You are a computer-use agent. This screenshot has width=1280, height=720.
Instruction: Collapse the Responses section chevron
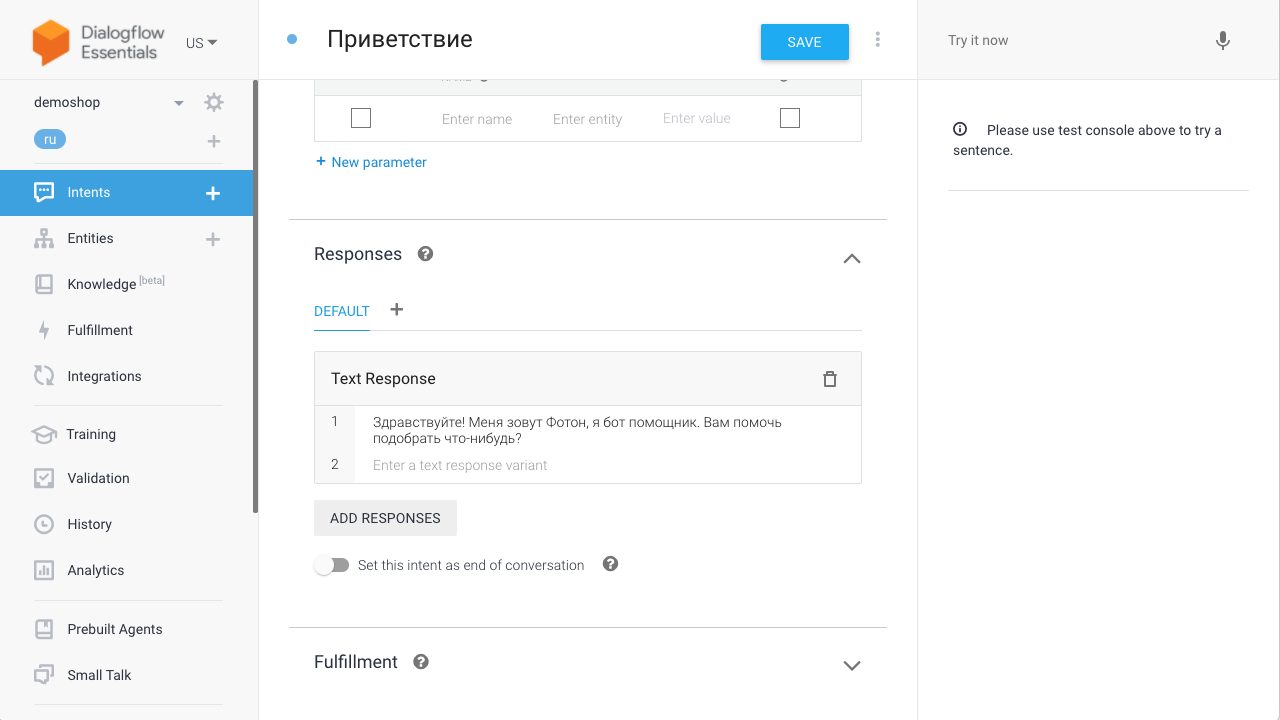[852, 258]
